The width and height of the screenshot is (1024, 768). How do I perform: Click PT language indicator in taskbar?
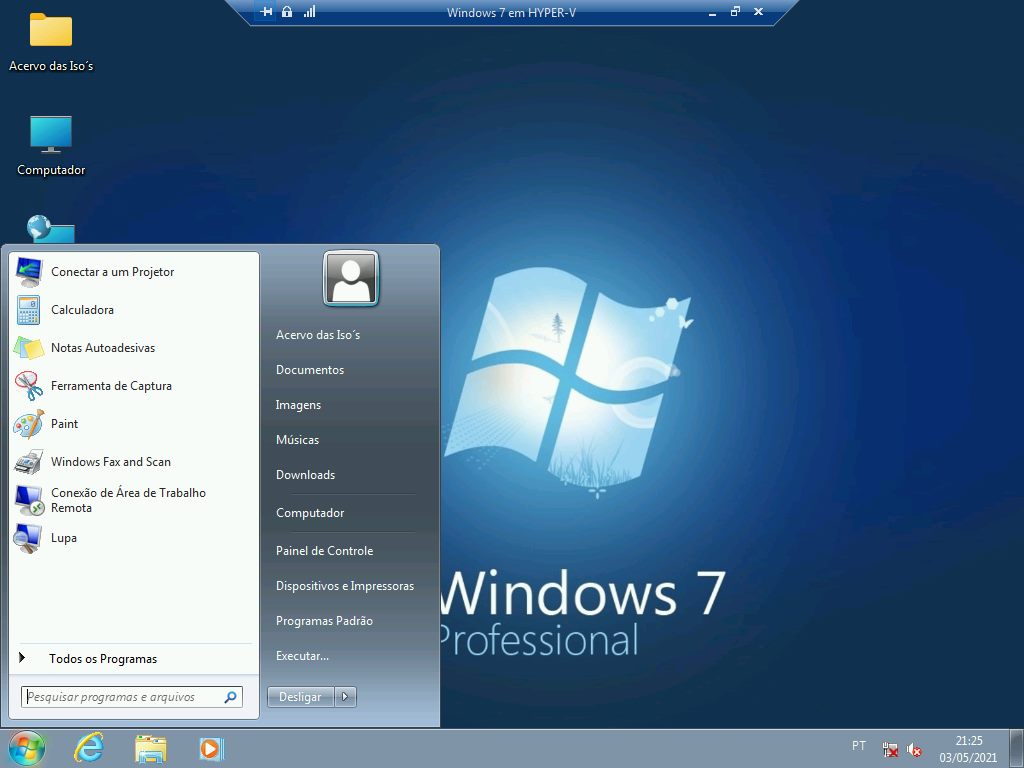tap(859, 746)
